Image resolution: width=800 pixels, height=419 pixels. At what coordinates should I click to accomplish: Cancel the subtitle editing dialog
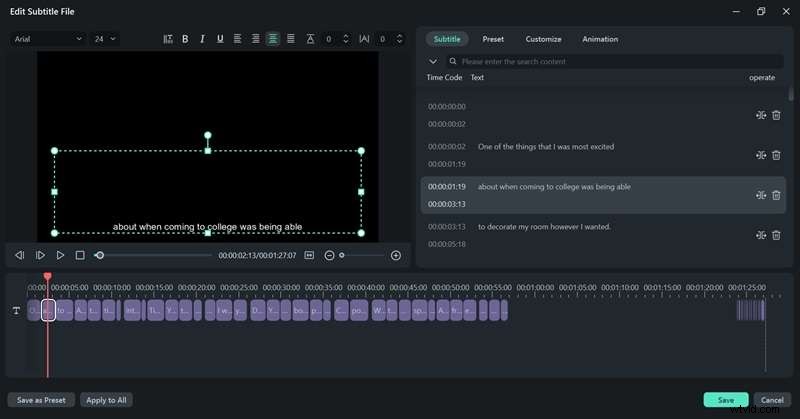[772, 400]
